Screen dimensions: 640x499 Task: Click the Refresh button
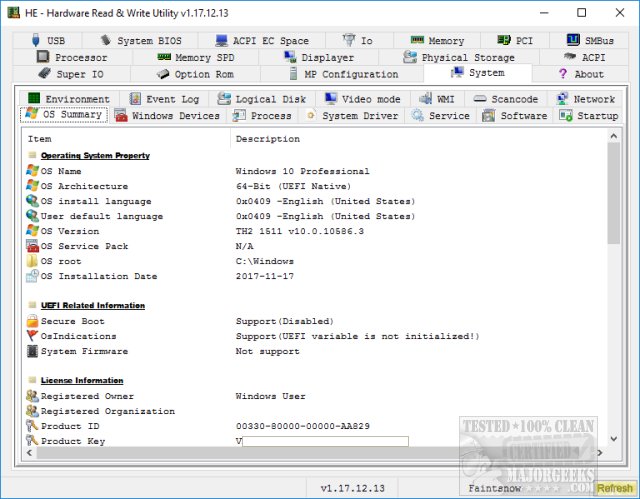615,488
